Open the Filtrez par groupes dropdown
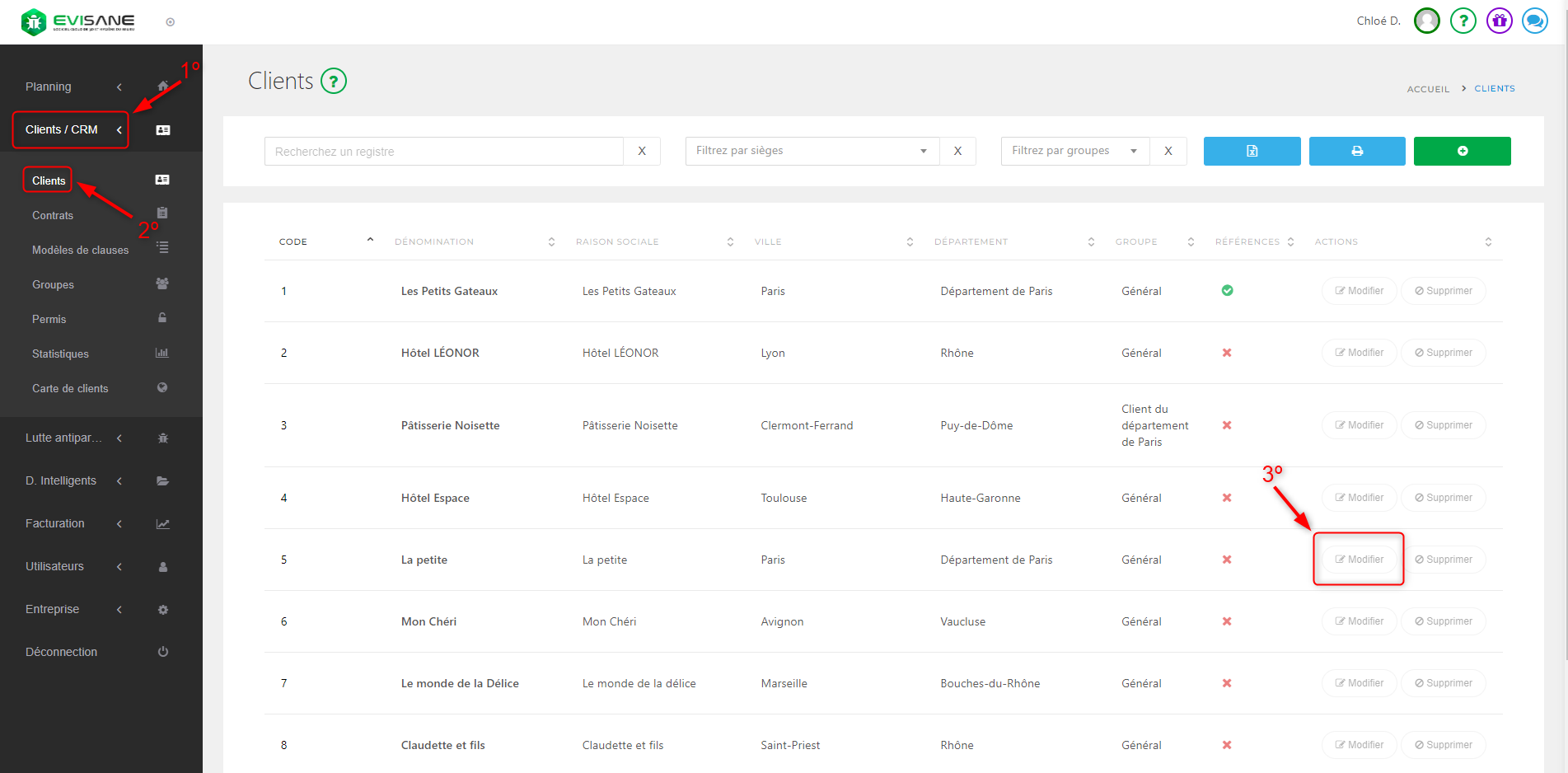This screenshot has height=773, width=1568. click(1074, 151)
